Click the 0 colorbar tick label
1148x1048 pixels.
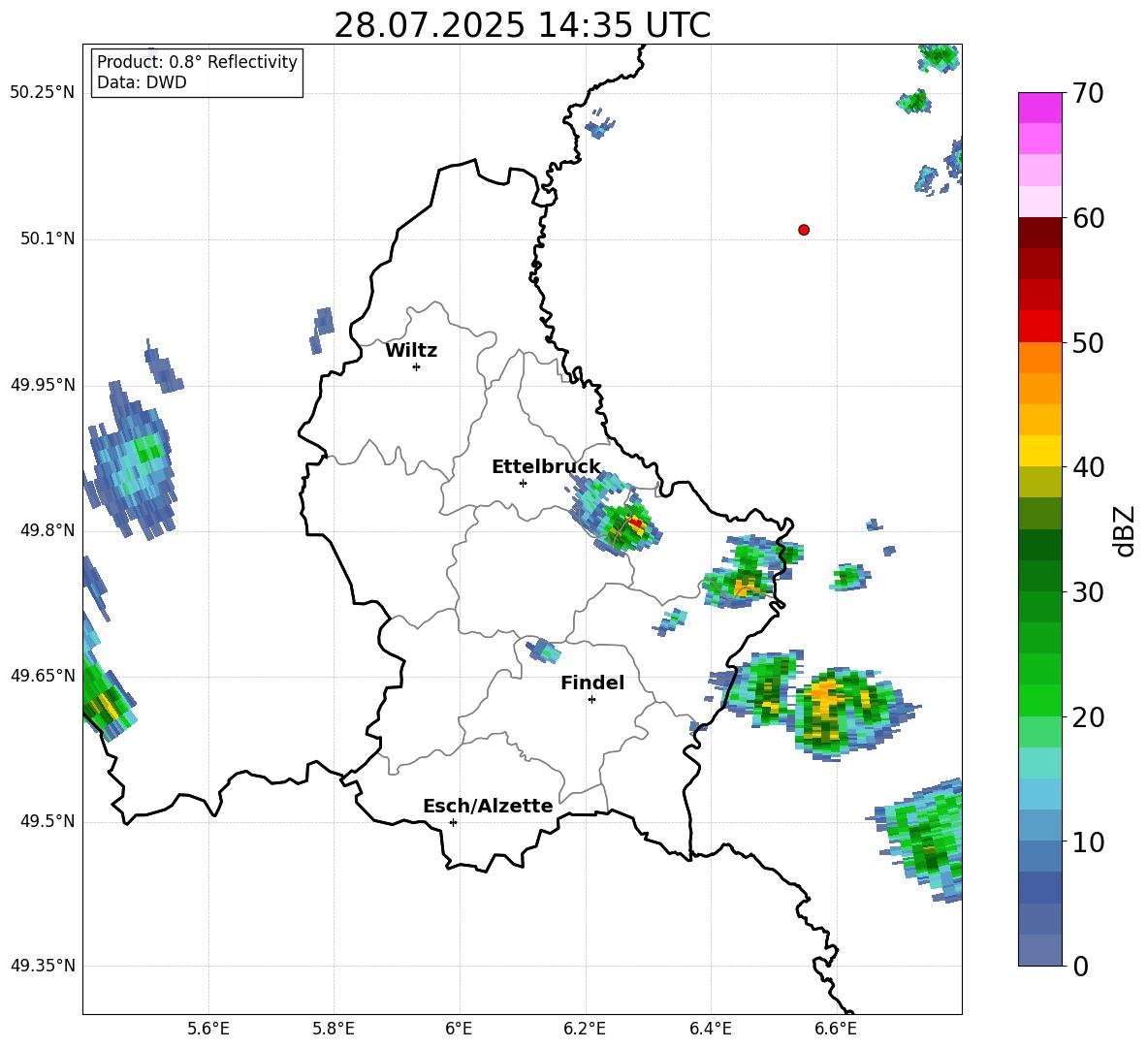coord(1080,967)
